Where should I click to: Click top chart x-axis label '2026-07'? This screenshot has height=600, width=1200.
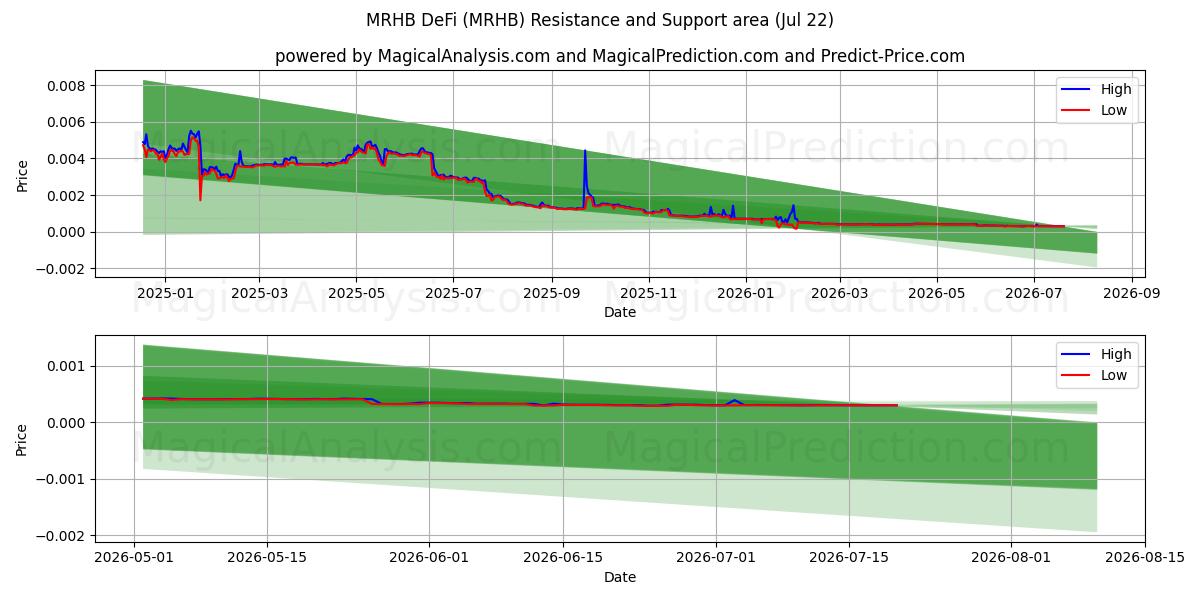coord(1034,294)
